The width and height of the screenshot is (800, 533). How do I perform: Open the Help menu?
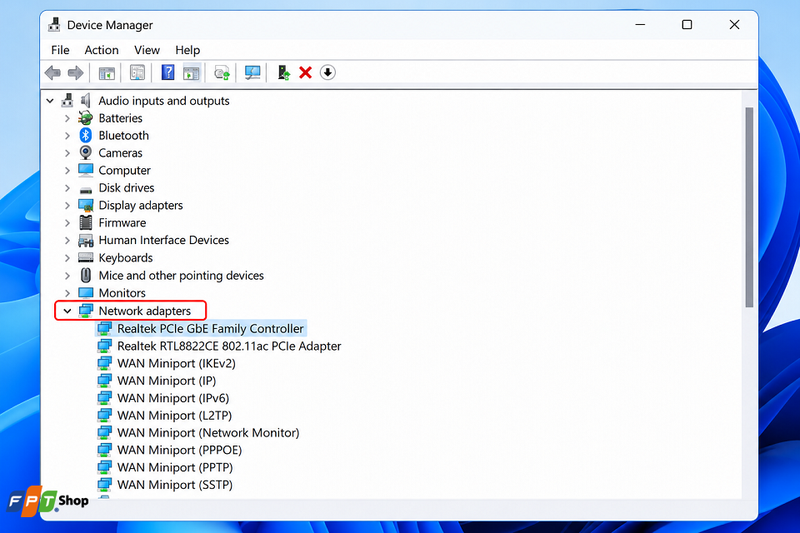pos(187,50)
